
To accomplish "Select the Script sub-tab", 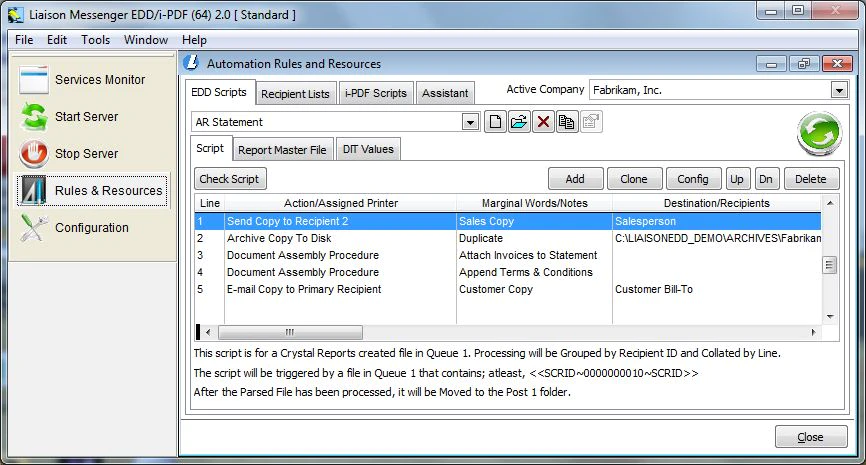I will pos(210,148).
